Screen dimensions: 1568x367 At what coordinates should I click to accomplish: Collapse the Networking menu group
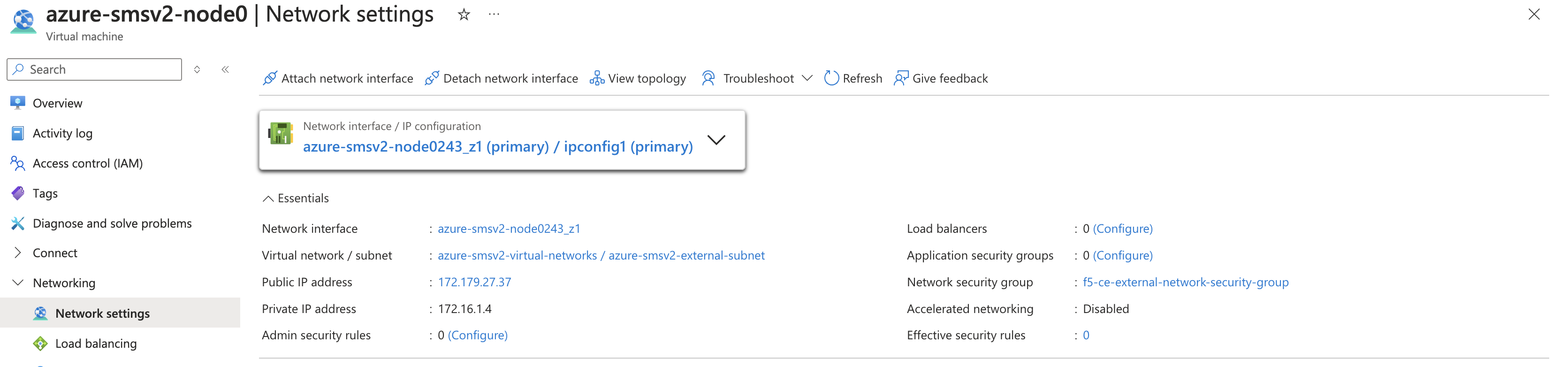point(18,283)
